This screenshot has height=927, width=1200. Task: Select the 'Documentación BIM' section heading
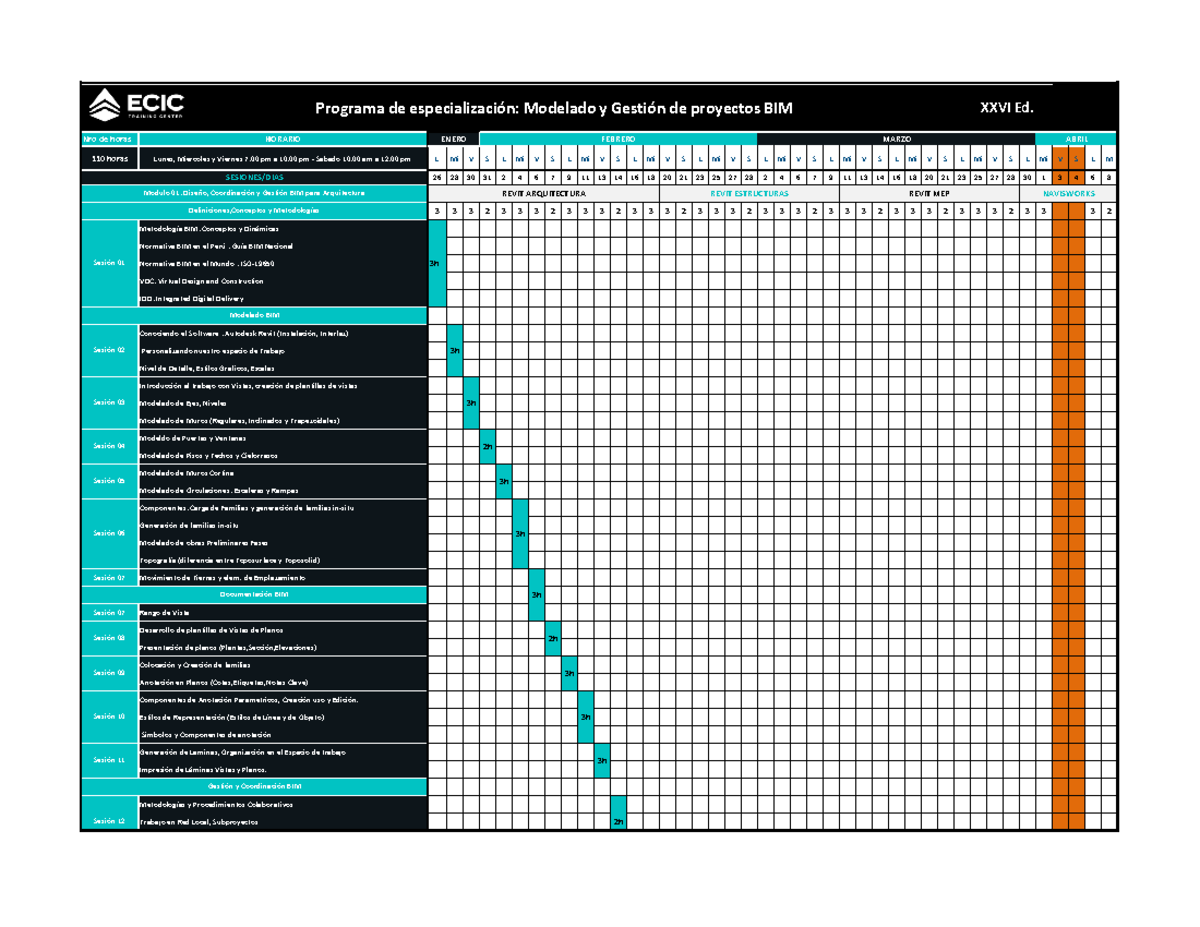(255, 594)
